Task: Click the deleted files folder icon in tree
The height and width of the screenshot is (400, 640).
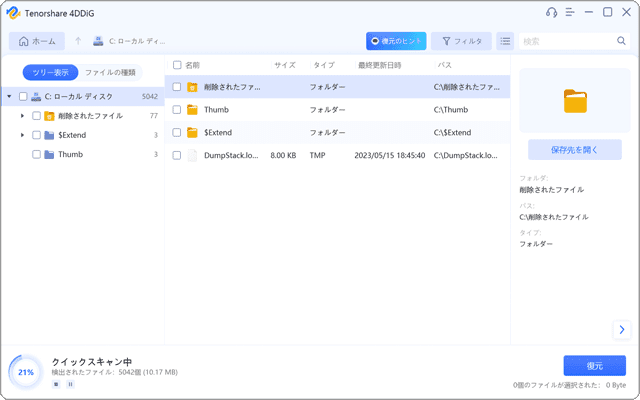Action: [x=49, y=116]
